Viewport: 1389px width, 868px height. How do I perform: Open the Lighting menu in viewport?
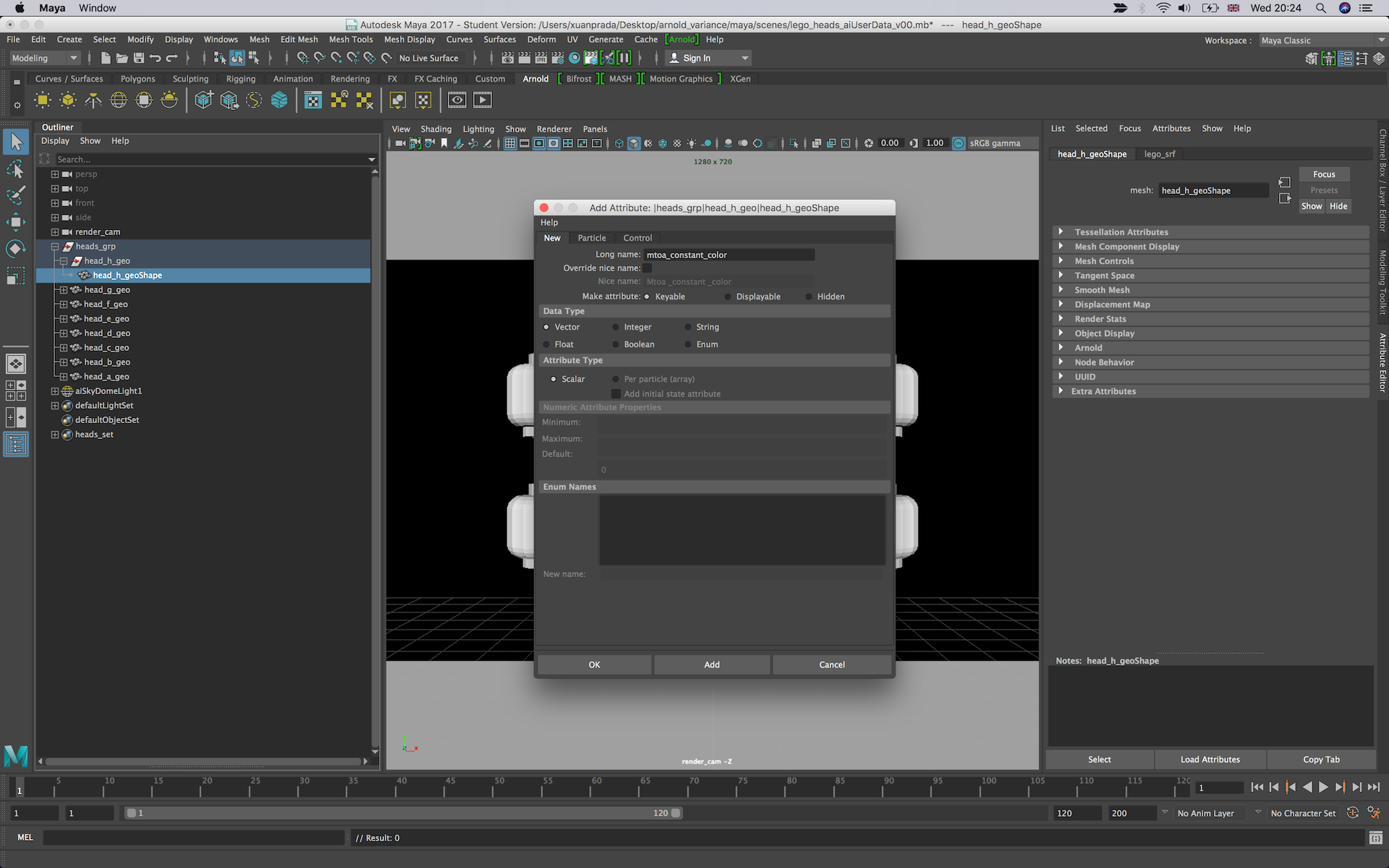478,129
